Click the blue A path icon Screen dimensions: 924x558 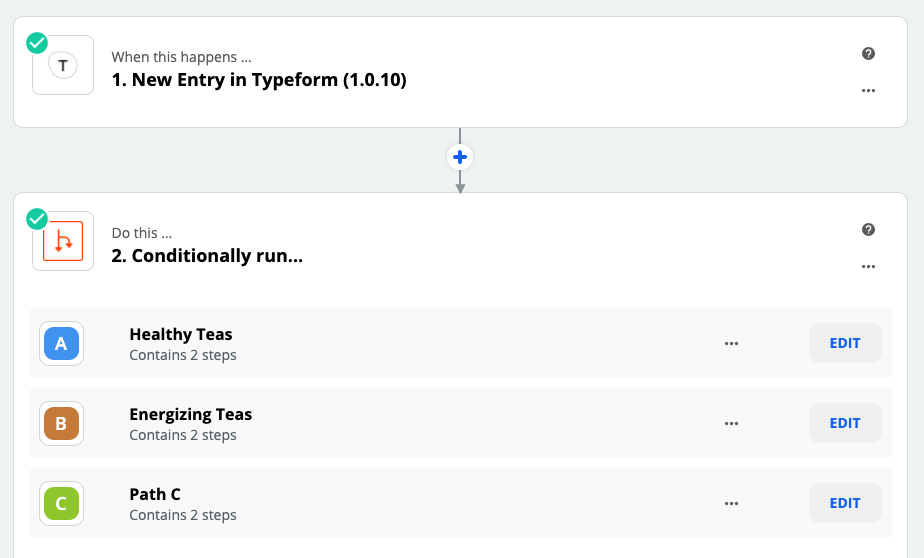[61, 344]
